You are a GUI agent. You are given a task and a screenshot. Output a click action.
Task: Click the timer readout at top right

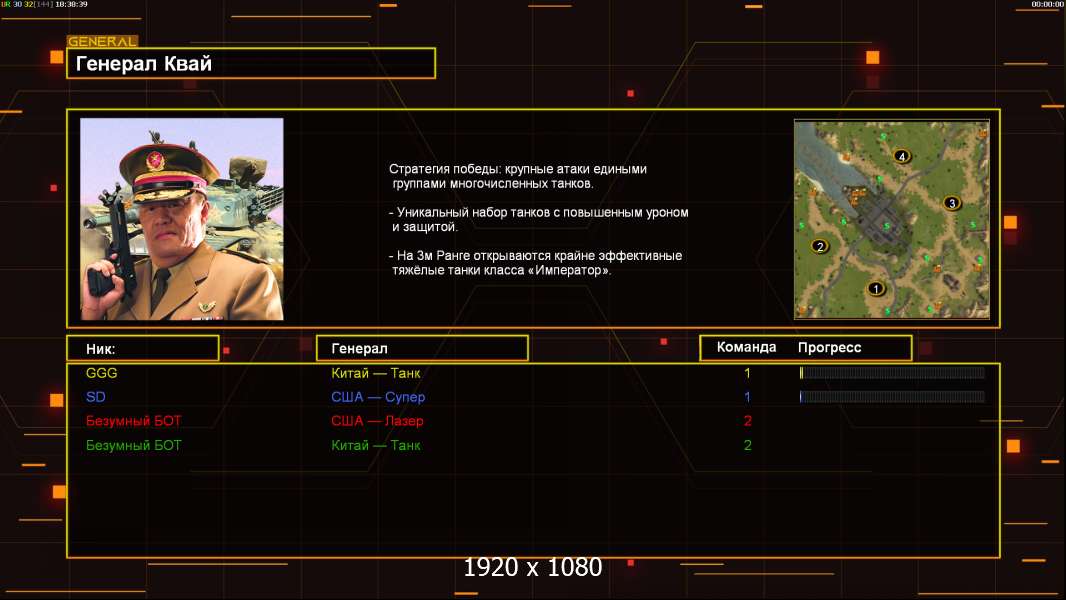pyautogui.click(x=1047, y=4)
